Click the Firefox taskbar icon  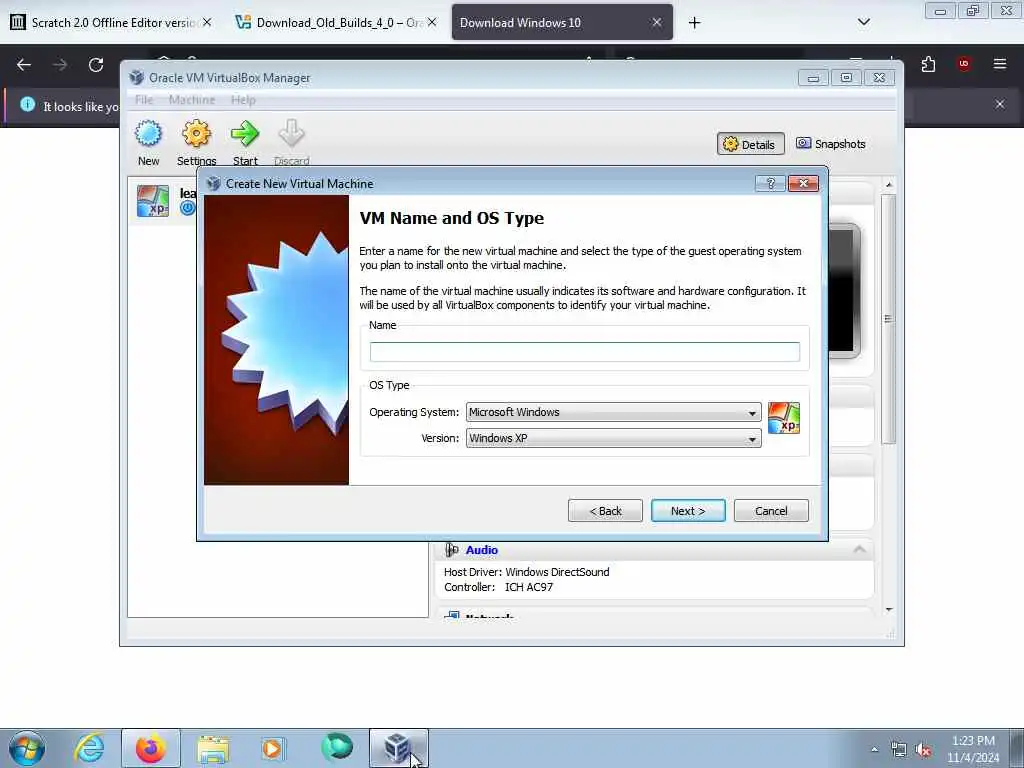tap(151, 748)
